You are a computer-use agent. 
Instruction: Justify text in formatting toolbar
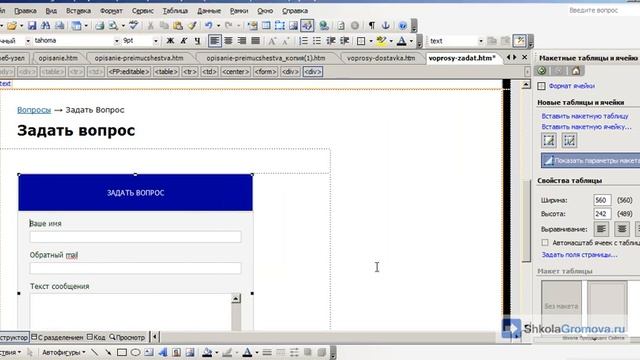click(256, 41)
